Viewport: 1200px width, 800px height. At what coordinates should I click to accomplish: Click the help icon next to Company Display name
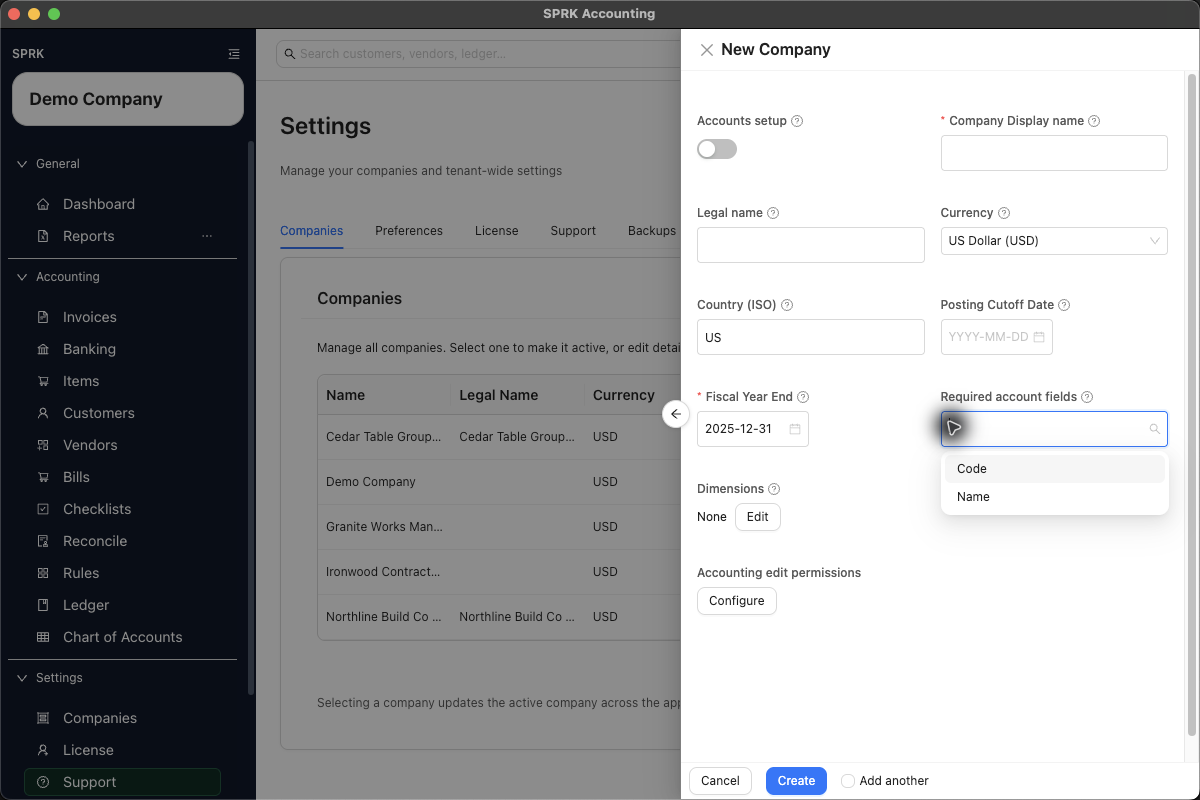(1094, 121)
